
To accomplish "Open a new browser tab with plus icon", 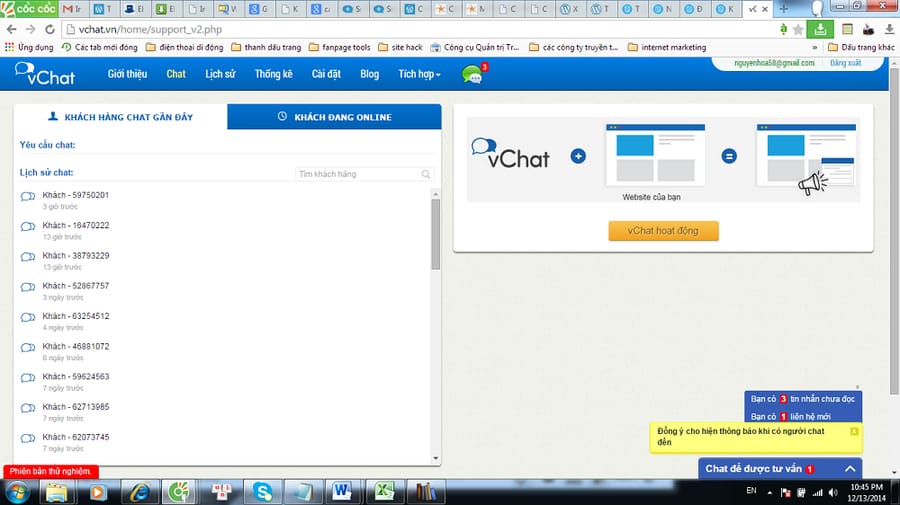I will pos(783,9).
